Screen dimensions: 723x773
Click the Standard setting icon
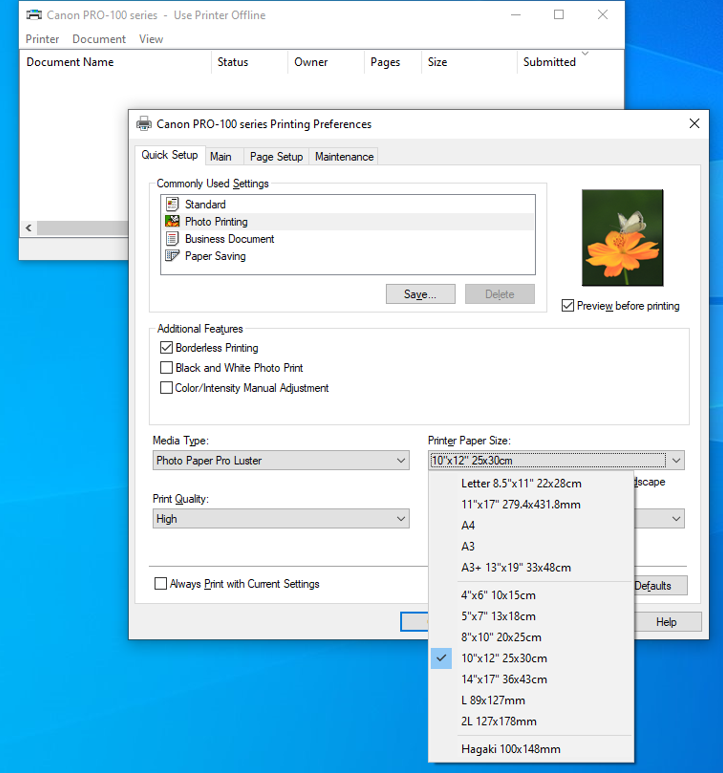(172, 204)
